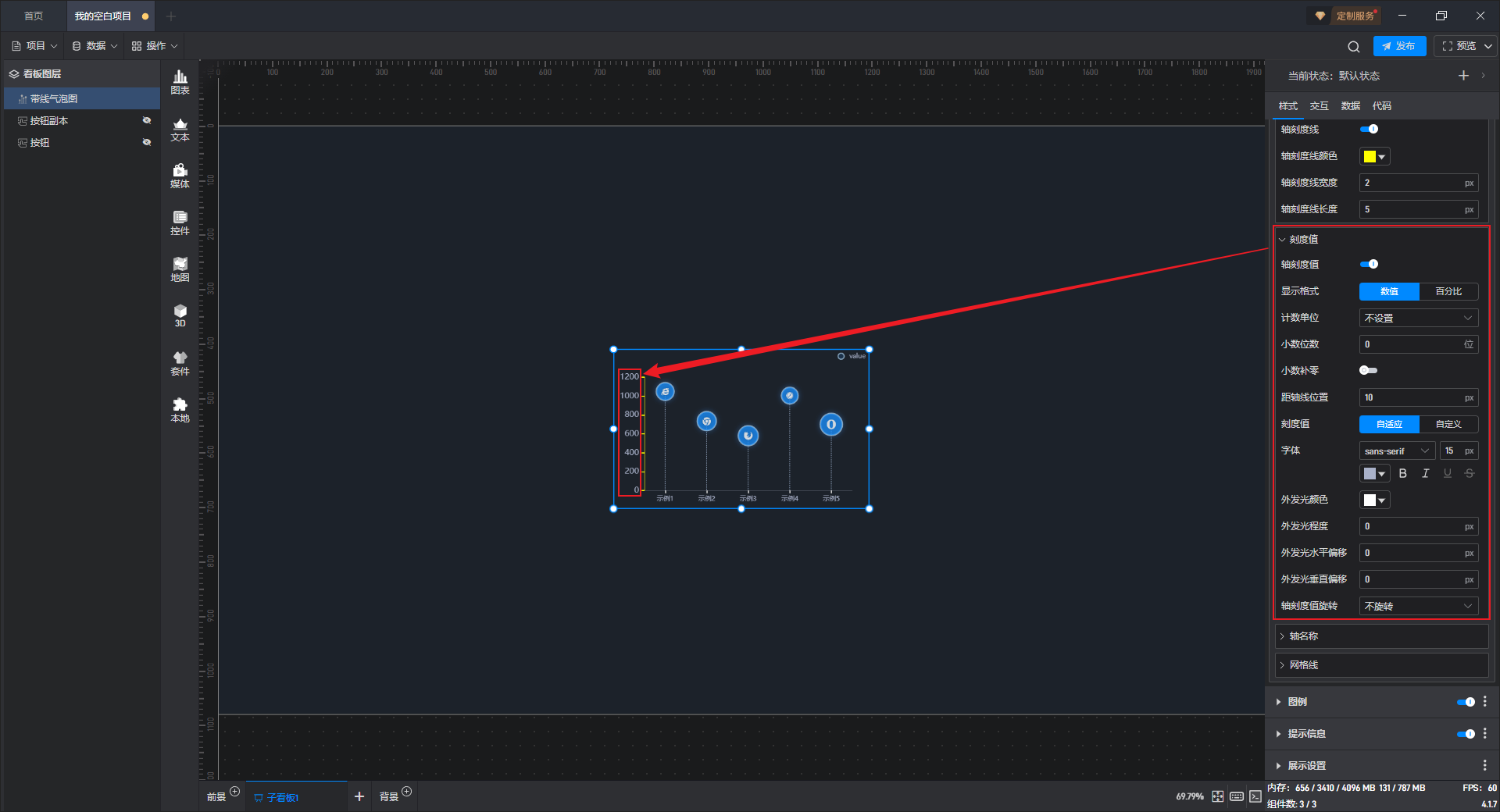The height and width of the screenshot is (812, 1500).
Task: Switch to the 代码 tab
Action: click(1382, 106)
